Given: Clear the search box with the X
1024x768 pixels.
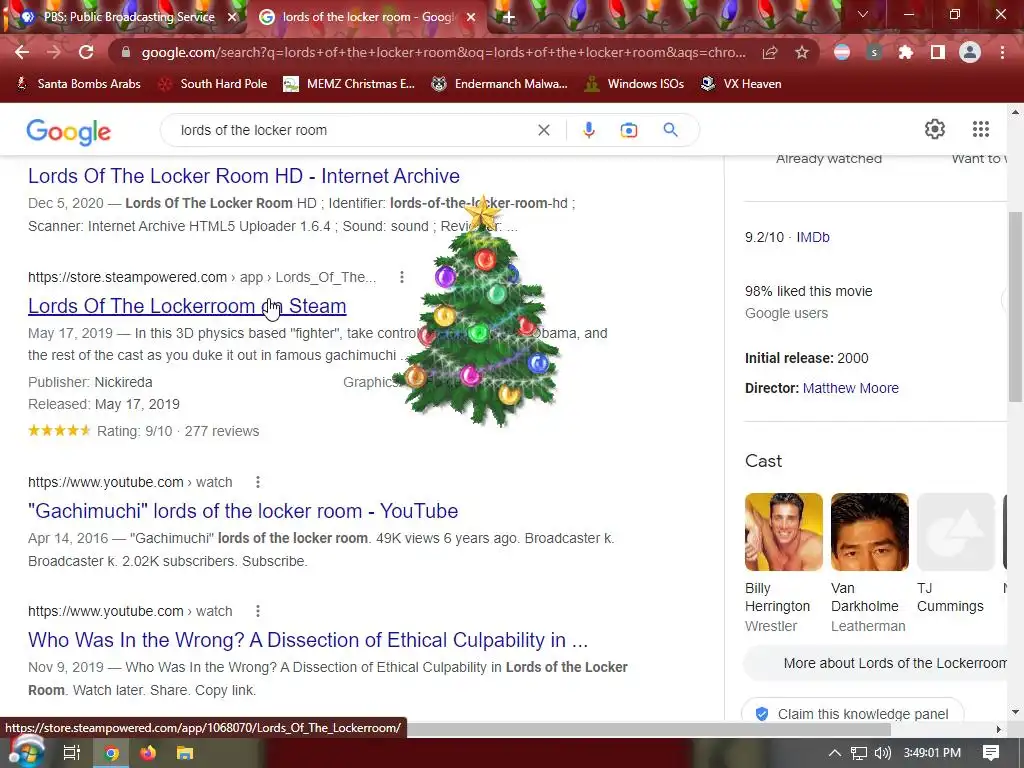Looking at the screenshot, I should point(543,130).
